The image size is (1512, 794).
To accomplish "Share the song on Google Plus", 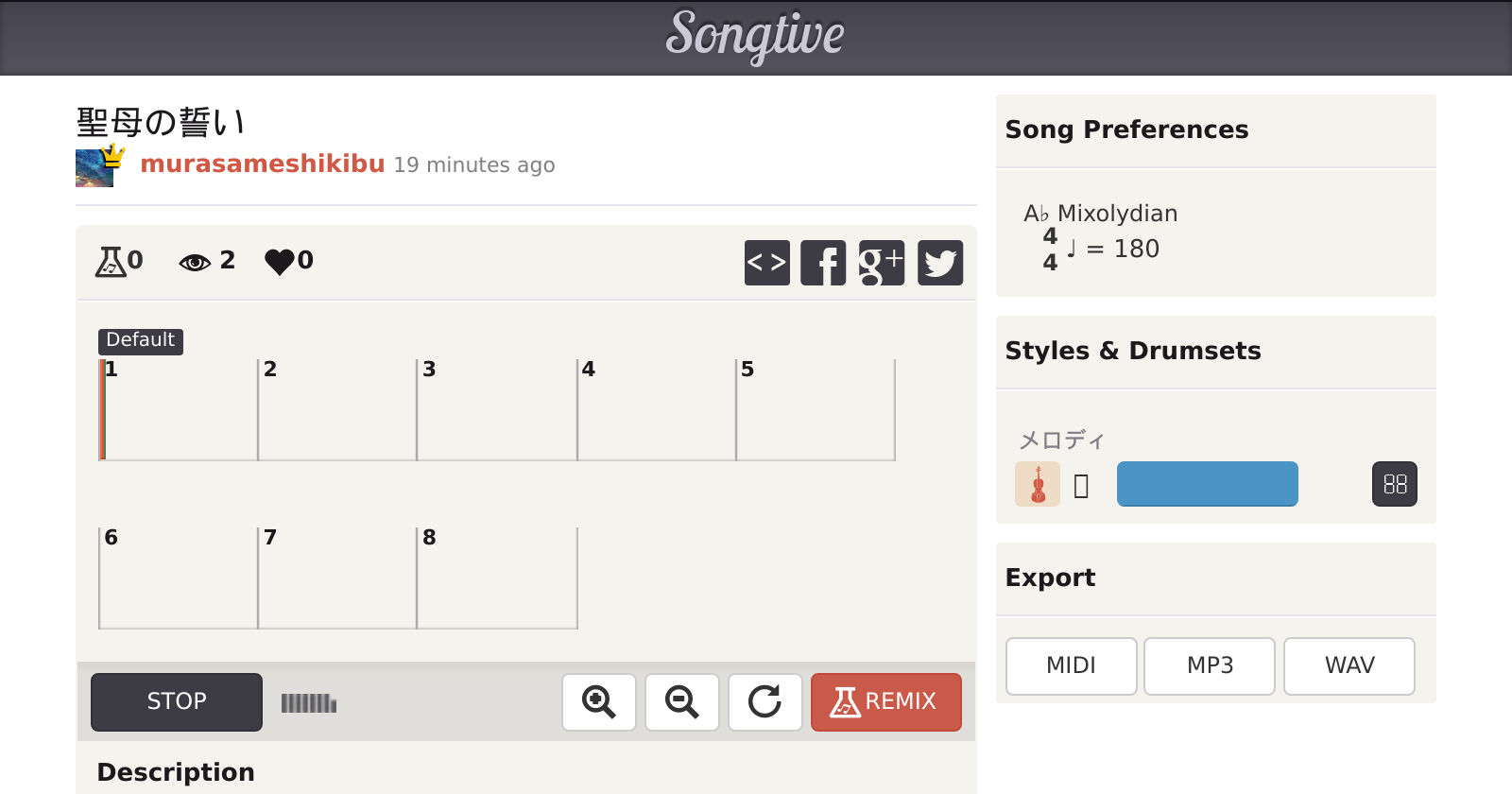I will point(882,263).
